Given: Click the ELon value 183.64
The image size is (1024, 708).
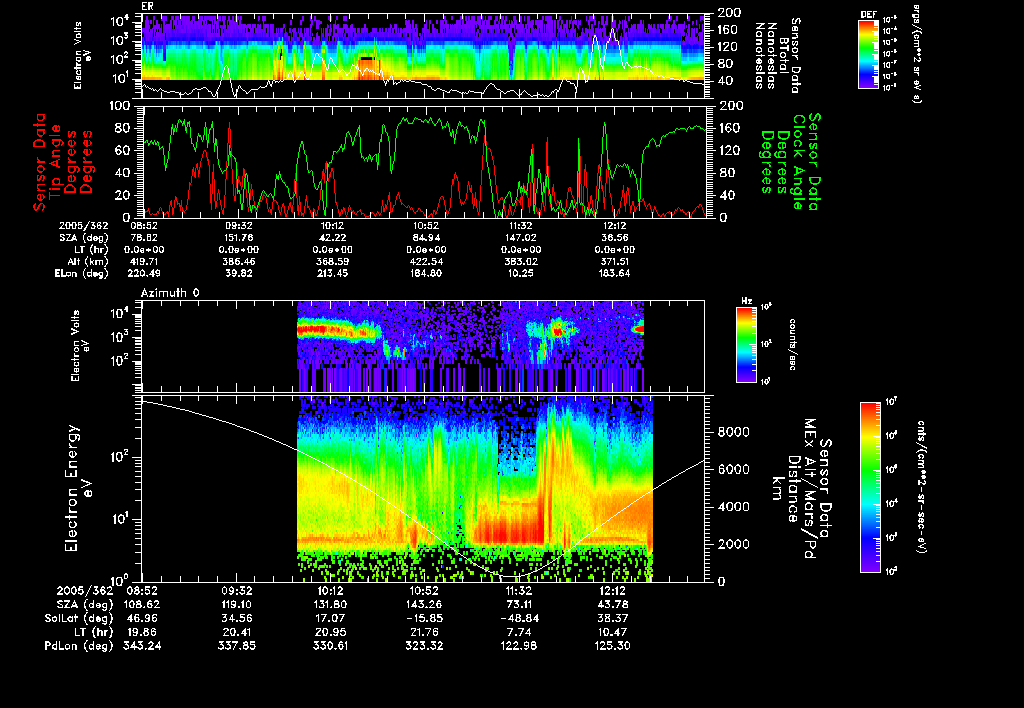Looking at the screenshot, I should click(614, 273).
